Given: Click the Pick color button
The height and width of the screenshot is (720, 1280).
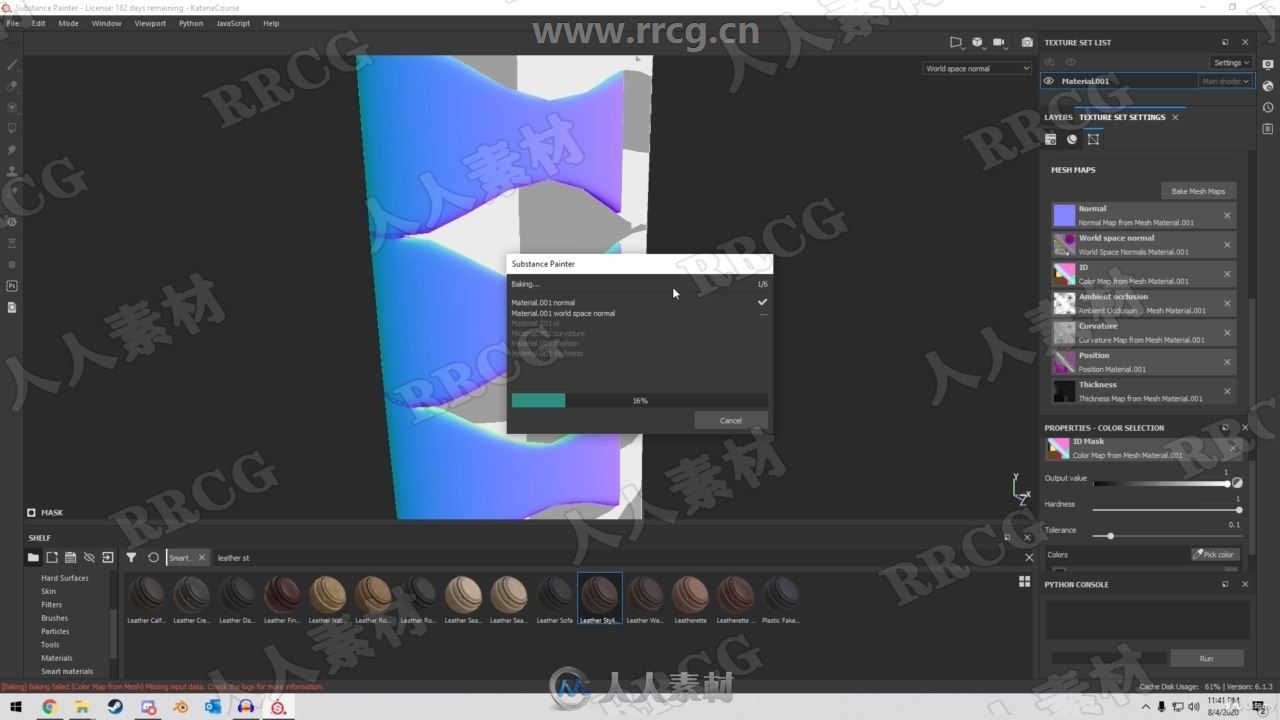Looking at the screenshot, I should click(1215, 554).
